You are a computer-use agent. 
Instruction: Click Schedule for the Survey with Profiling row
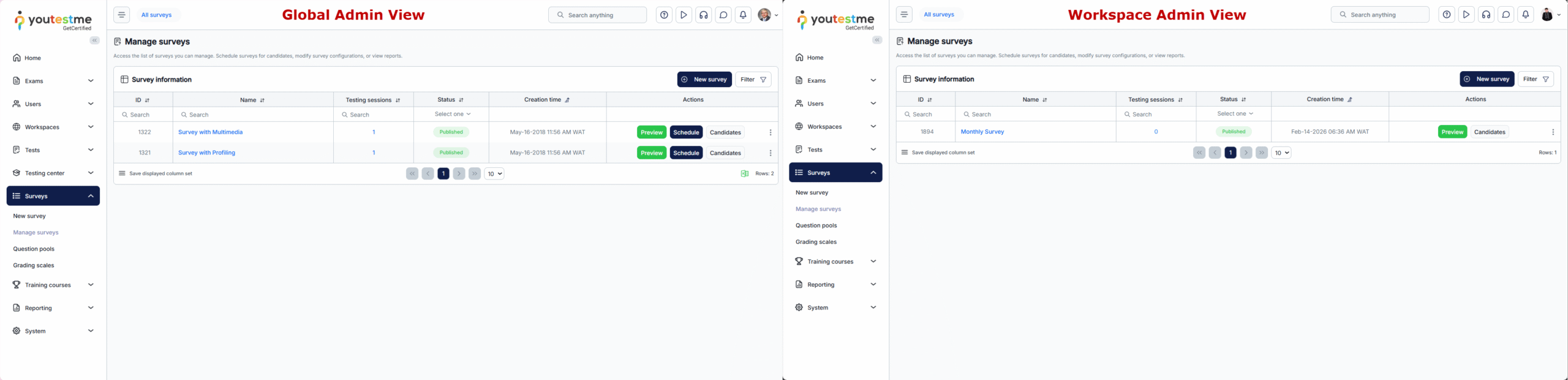tap(686, 153)
